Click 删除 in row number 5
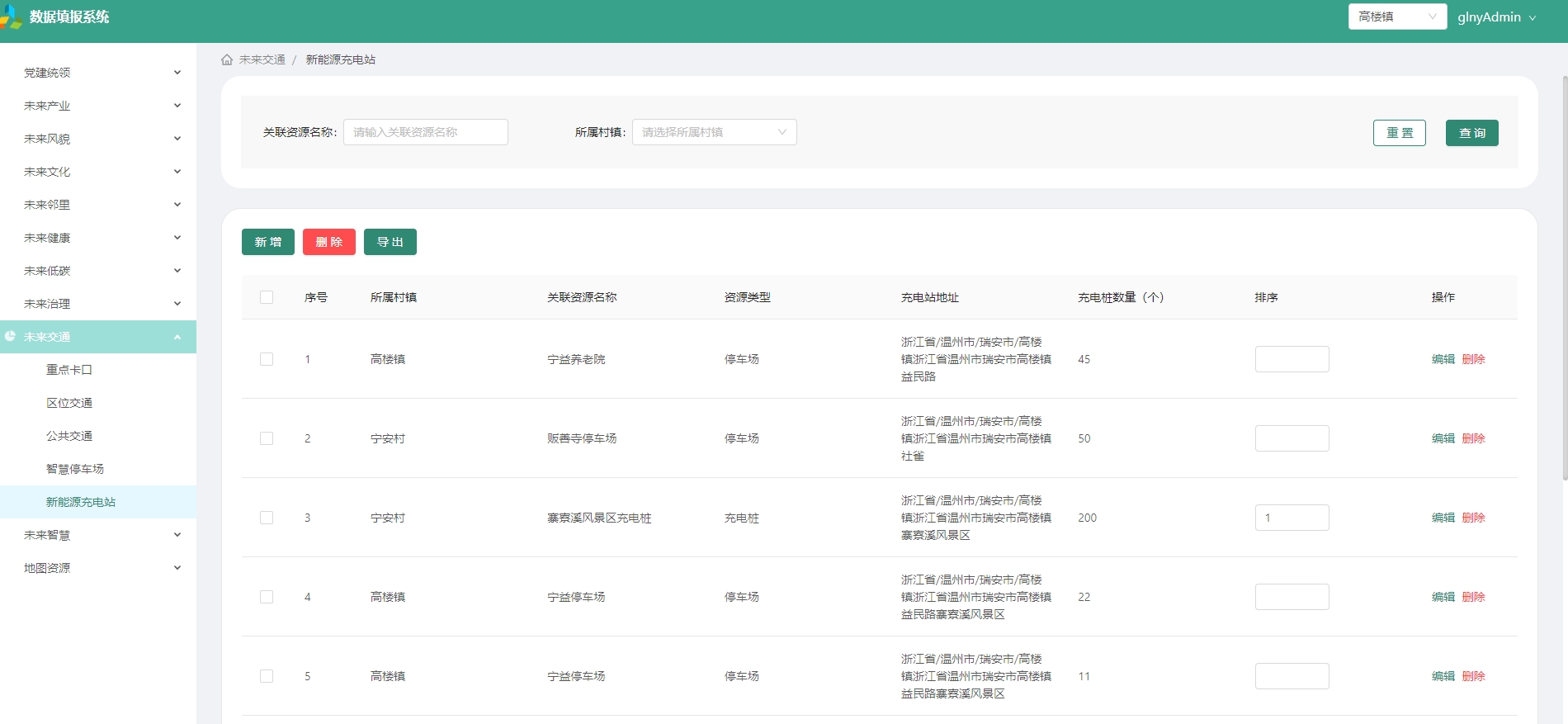The image size is (1568, 724). click(1474, 676)
